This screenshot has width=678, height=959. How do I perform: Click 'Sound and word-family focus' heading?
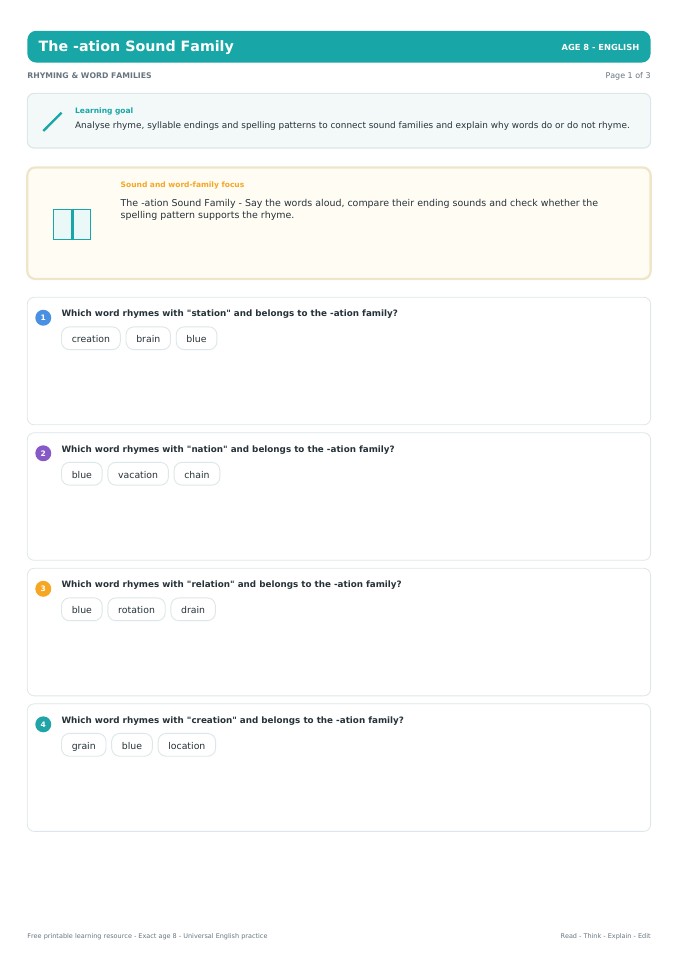[182, 184]
